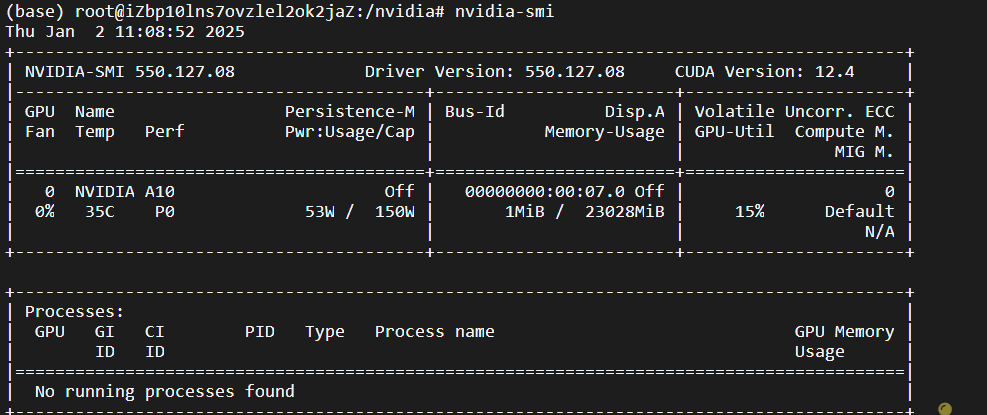The width and height of the screenshot is (987, 415).
Task: Click the NVIDIA-SMI 550.127.08 version label
Action: coord(130,72)
